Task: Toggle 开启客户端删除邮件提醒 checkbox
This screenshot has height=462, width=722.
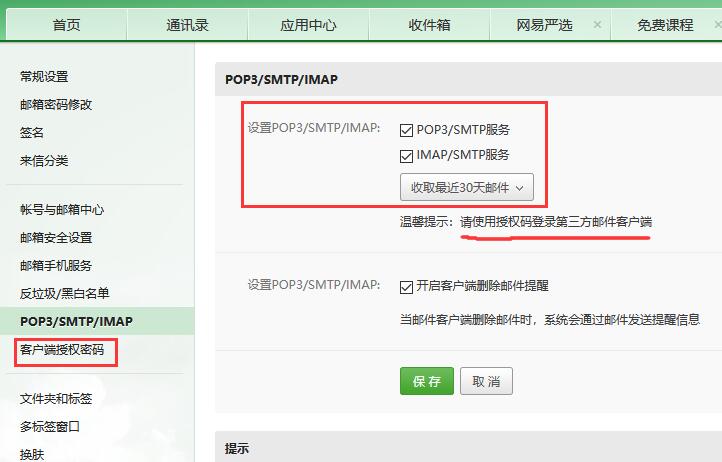Action: (406, 287)
